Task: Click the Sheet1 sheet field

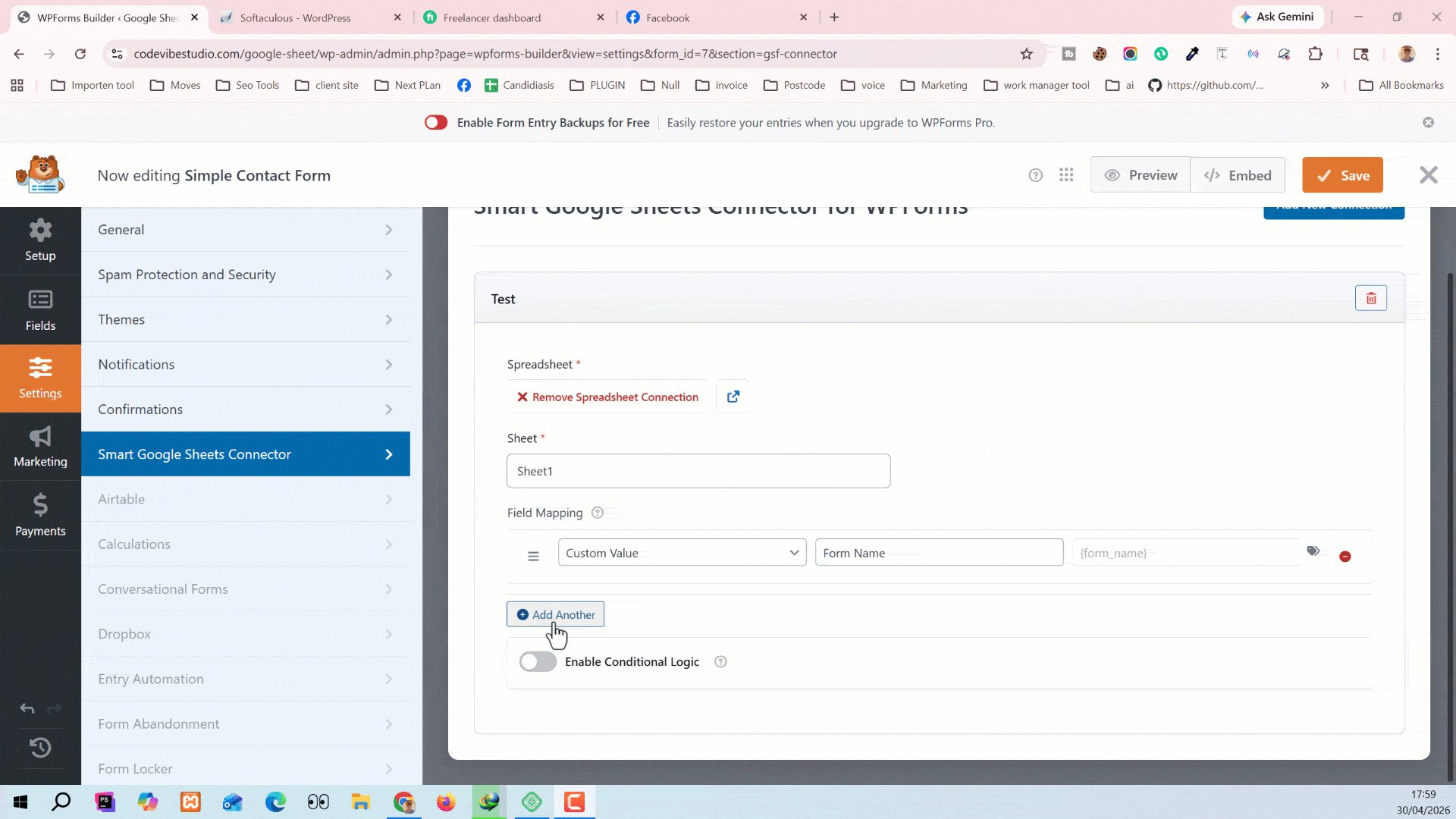Action: coord(698,471)
